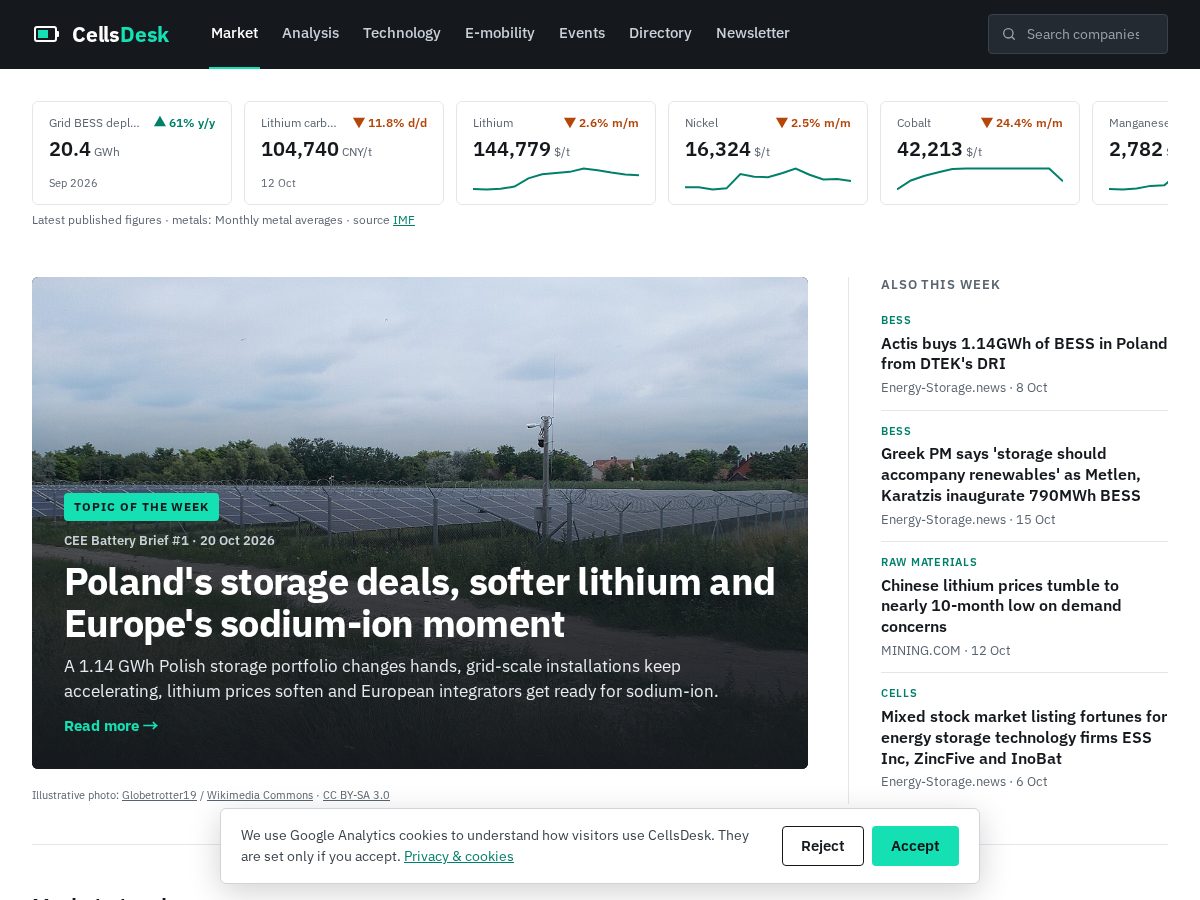Click the 2.6% m/m Lithium change indicator

pyautogui.click(x=601, y=123)
